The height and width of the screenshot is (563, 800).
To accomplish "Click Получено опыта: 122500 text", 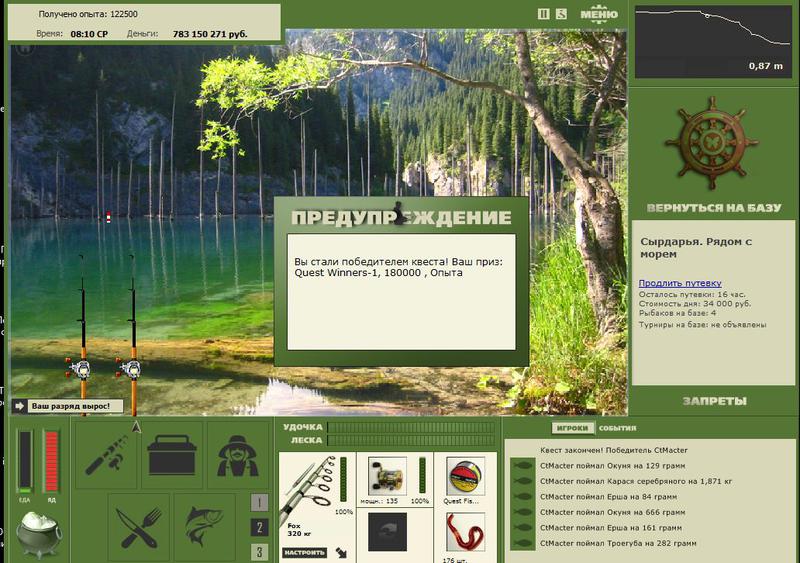I will [x=88, y=14].
